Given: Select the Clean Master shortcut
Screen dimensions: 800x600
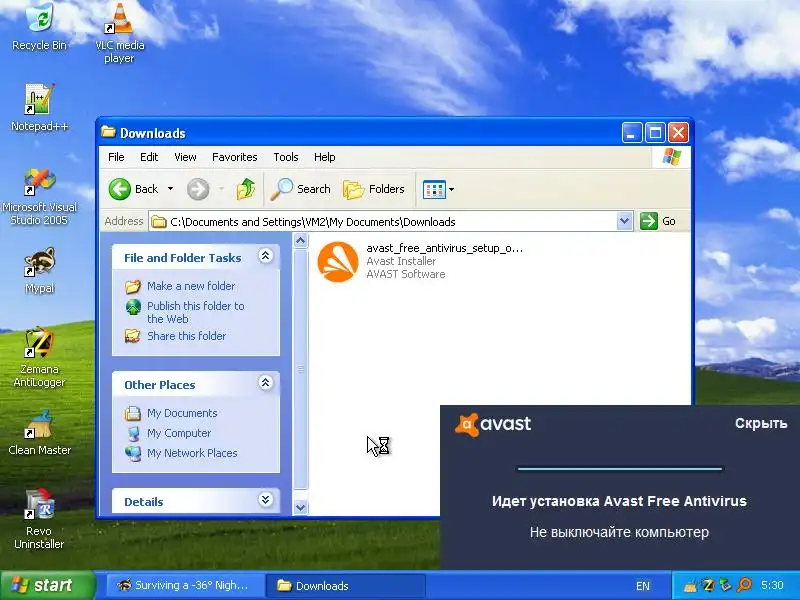Looking at the screenshot, I should pyautogui.click(x=39, y=433).
